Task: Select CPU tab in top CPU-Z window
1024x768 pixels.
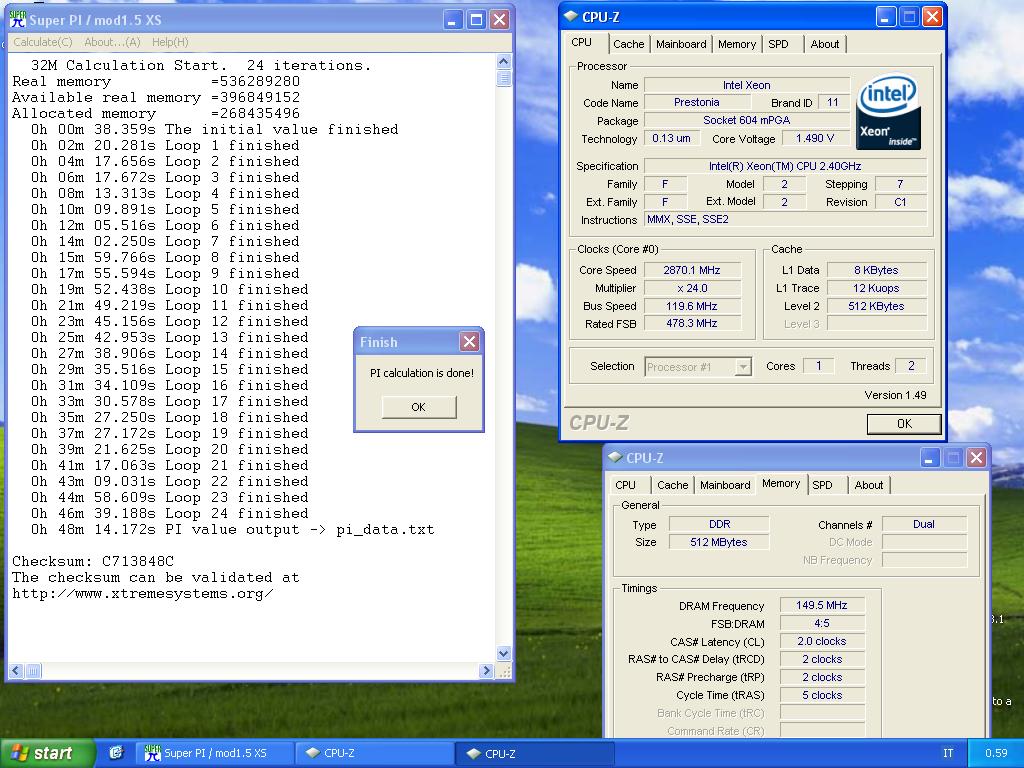Action: [x=581, y=42]
